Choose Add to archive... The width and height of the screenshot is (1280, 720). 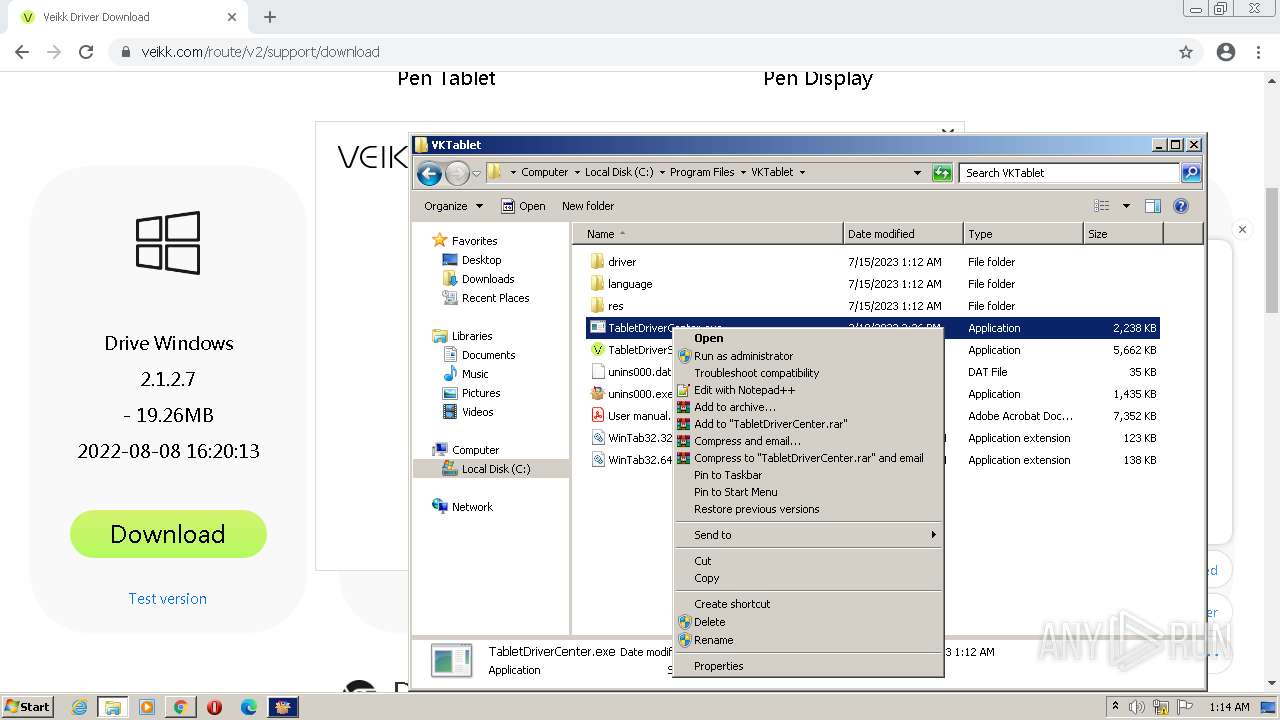[x=808, y=407]
